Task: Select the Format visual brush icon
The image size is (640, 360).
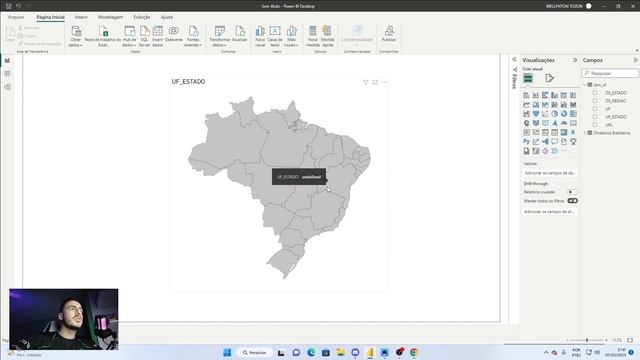Action: click(549, 78)
